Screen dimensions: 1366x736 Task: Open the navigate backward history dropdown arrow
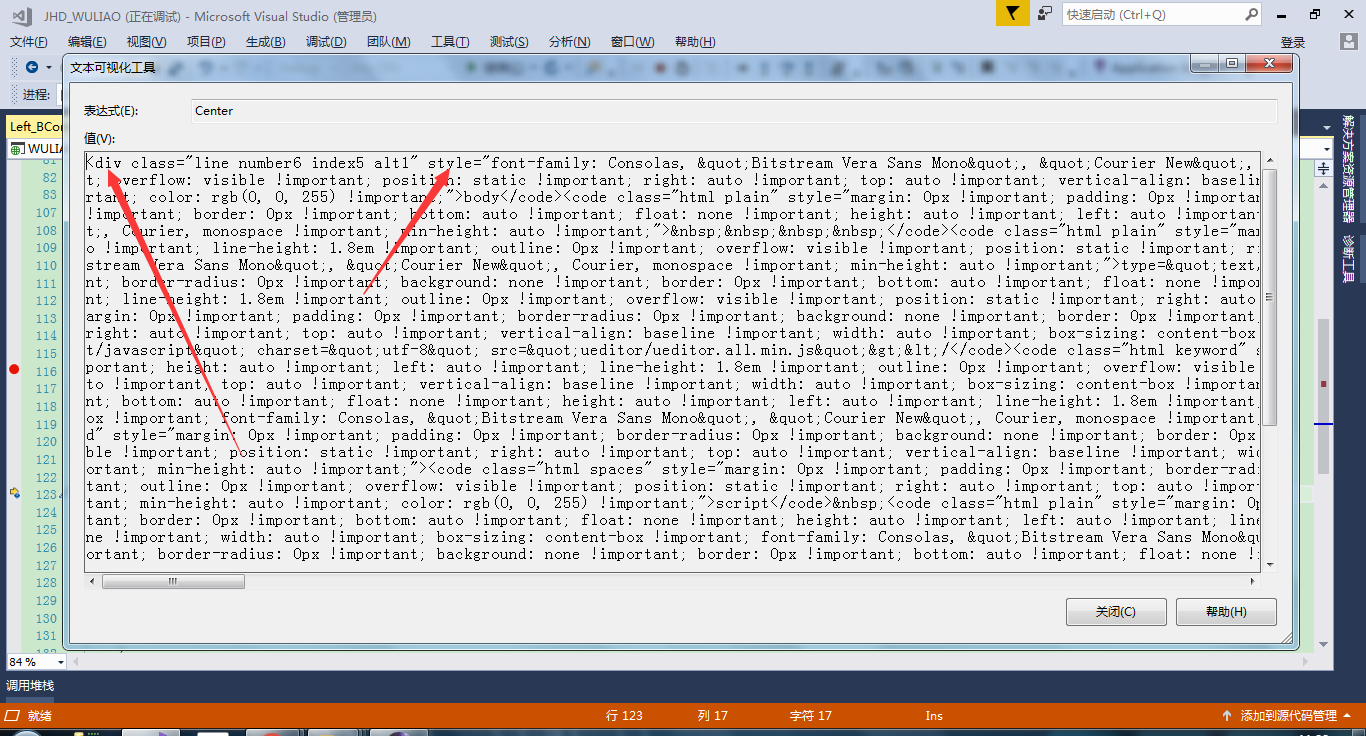click(48, 67)
